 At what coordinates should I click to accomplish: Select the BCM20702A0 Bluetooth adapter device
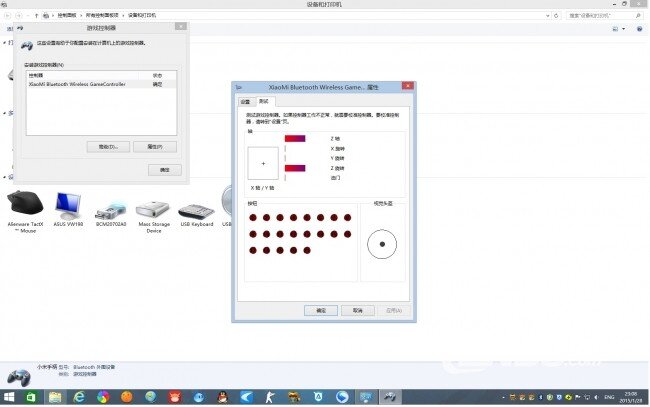click(111, 213)
